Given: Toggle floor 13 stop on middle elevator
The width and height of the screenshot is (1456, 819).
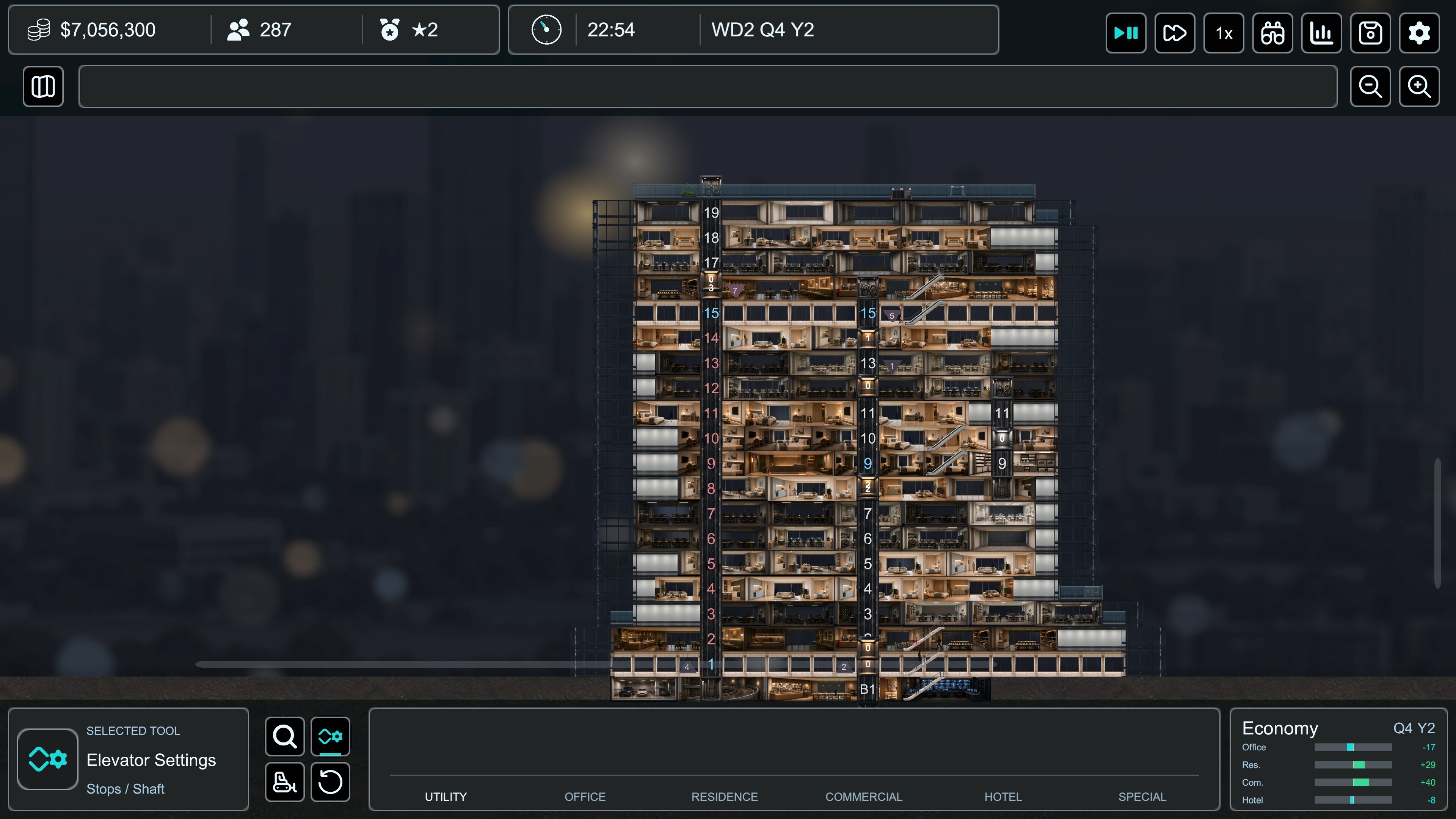Looking at the screenshot, I should tap(868, 363).
